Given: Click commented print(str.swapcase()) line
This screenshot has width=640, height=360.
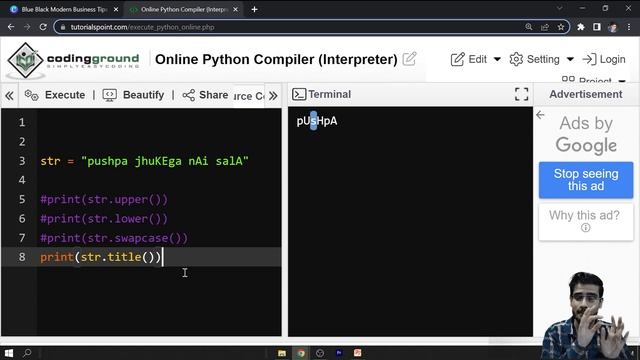Looking at the screenshot, I should [x=114, y=238].
